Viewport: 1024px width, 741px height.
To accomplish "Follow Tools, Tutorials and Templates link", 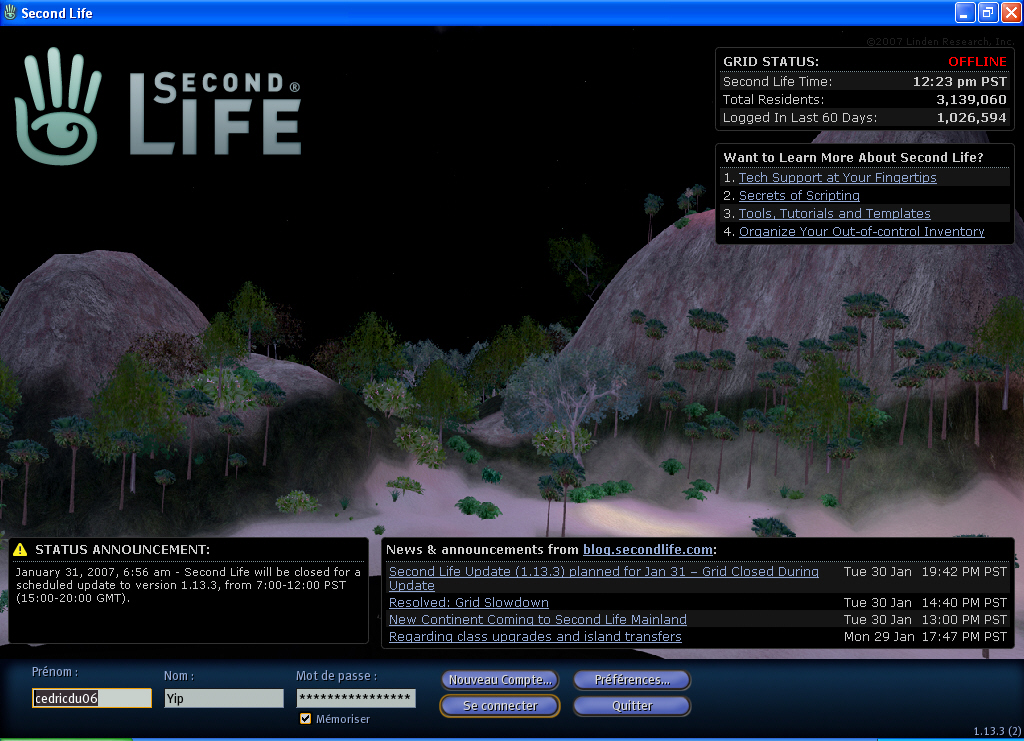I will (834, 214).
